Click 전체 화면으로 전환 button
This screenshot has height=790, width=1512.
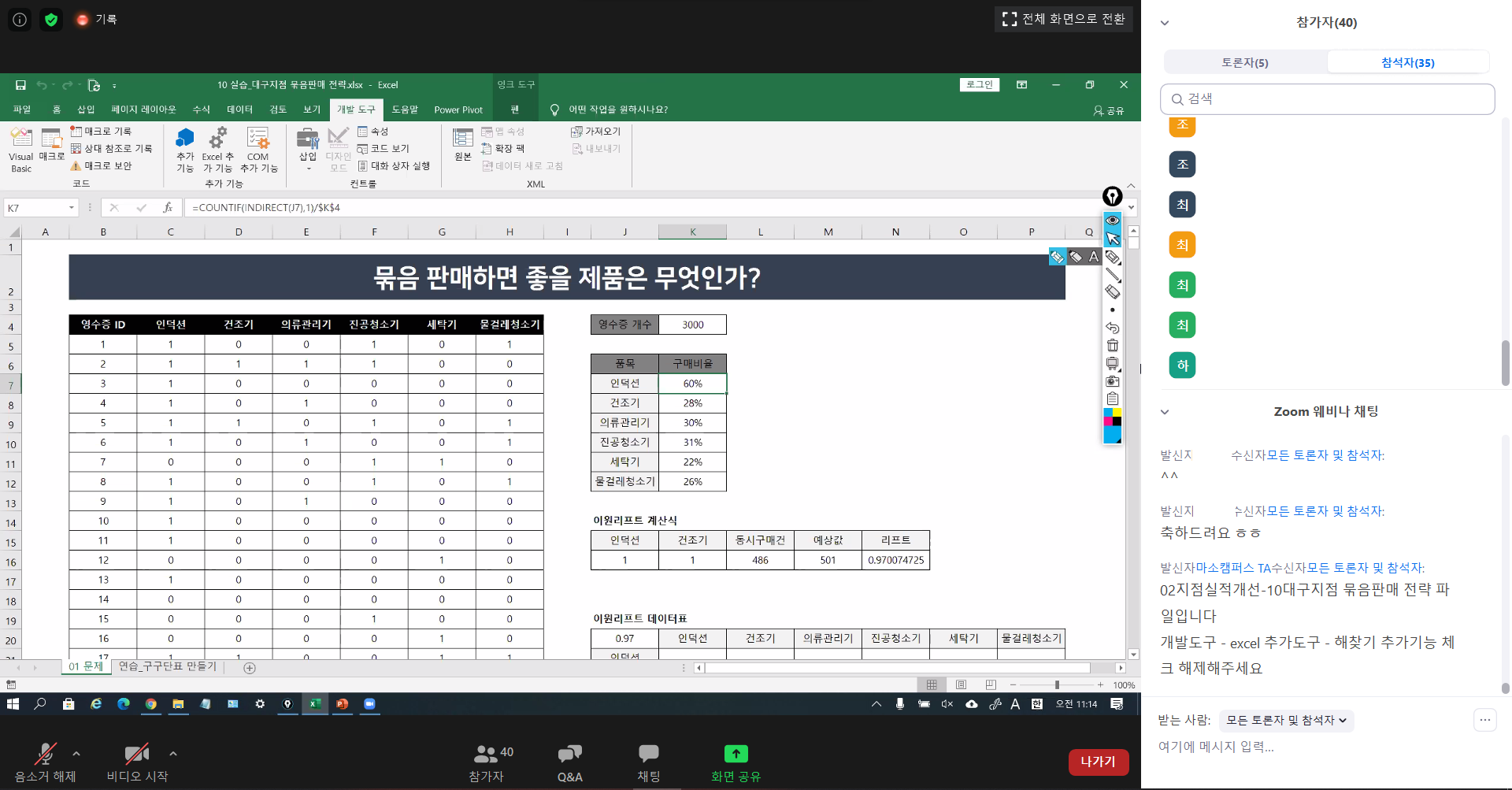point(1063,19)
